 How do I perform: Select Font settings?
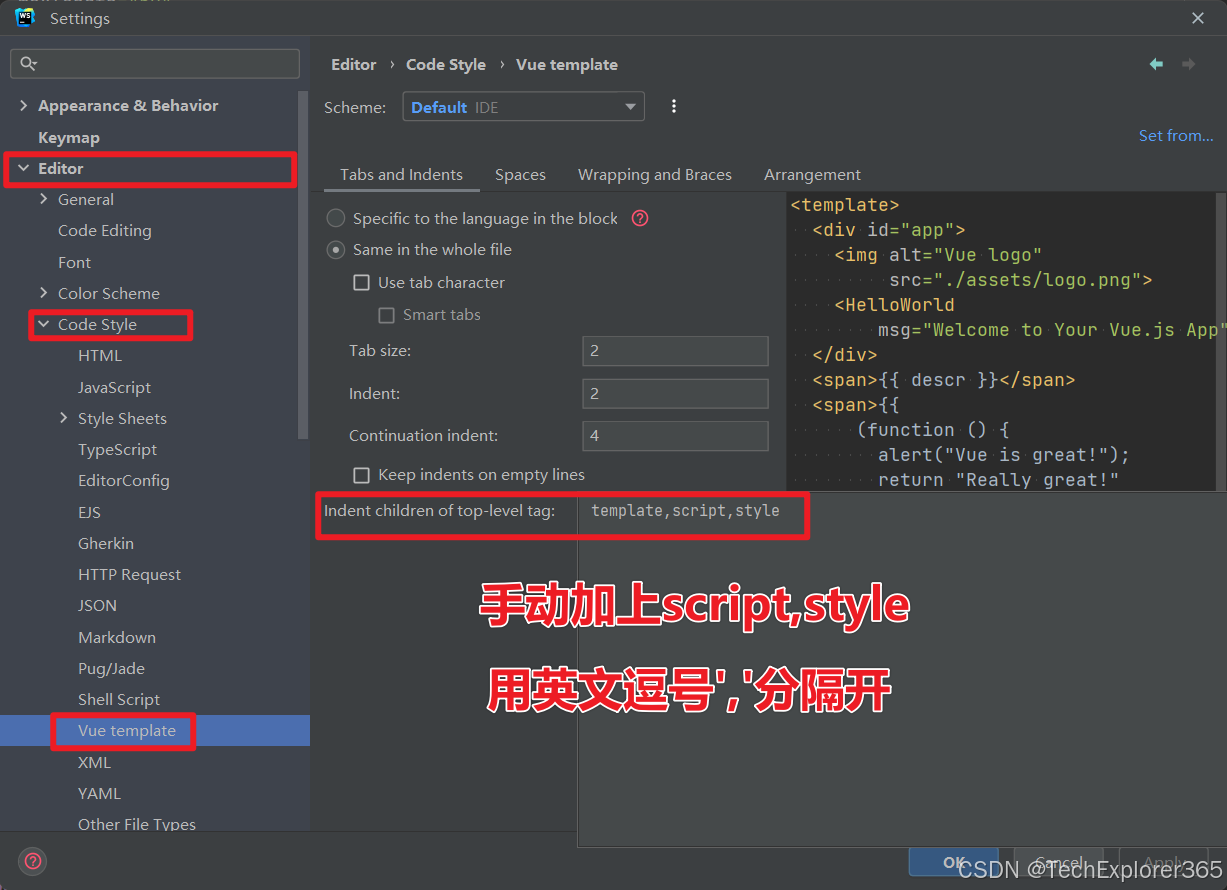click(74, 262)
